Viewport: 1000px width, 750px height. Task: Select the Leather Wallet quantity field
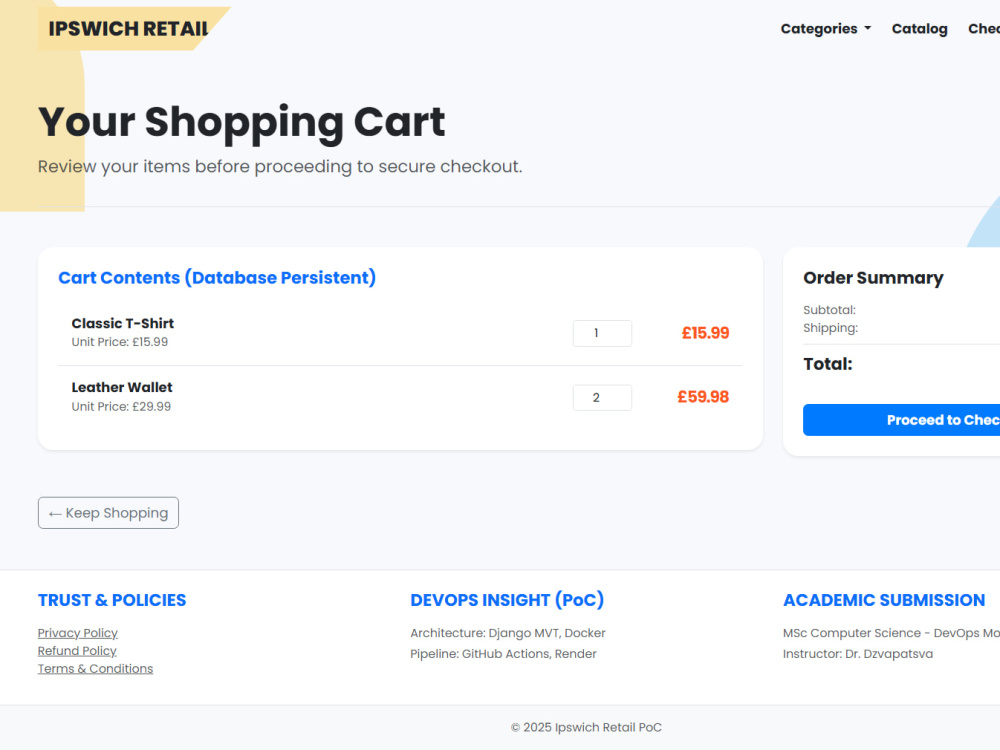pos(602,397)
